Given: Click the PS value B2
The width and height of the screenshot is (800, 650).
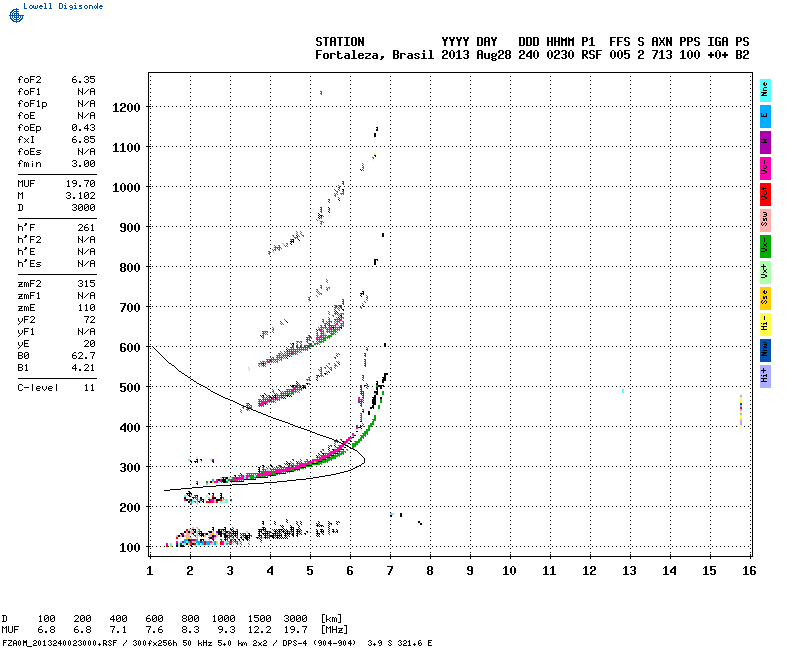Looking at the screenshot, I should point(742,55).
